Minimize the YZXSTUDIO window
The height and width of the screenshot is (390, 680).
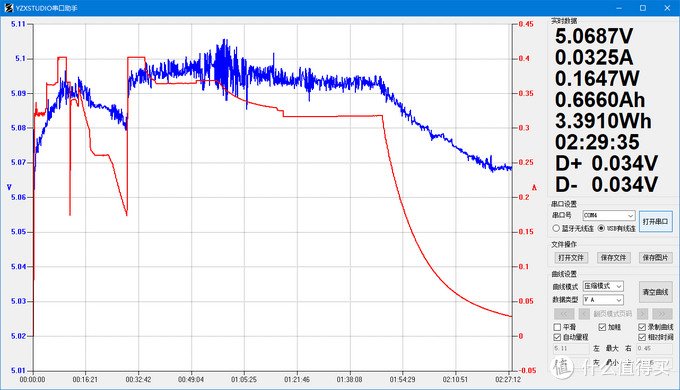tap(619, 8)
